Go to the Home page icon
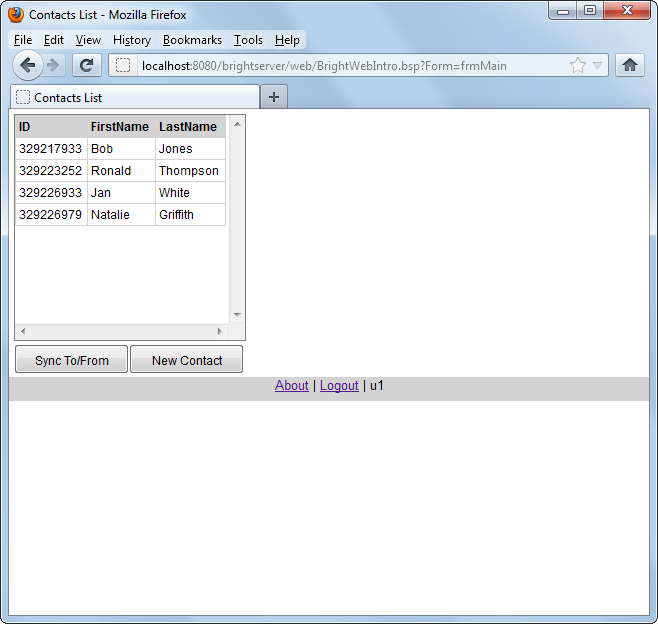Screen dimensions: 658x624 point(630,66)
